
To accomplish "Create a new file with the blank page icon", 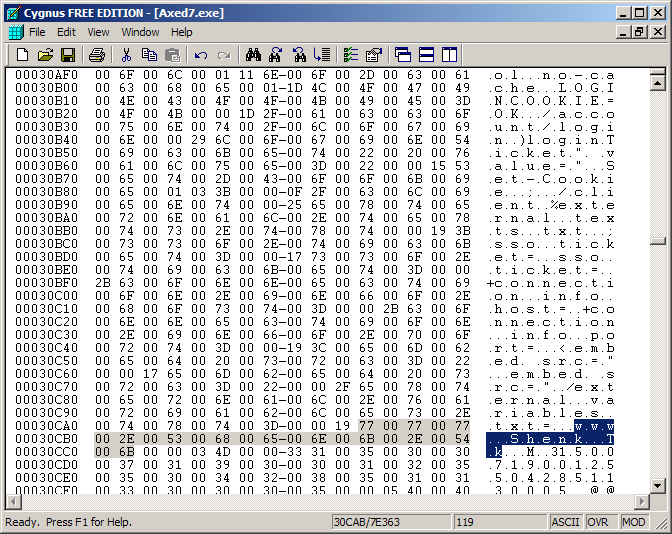I will pyautogui.click(x=22, y=55).
